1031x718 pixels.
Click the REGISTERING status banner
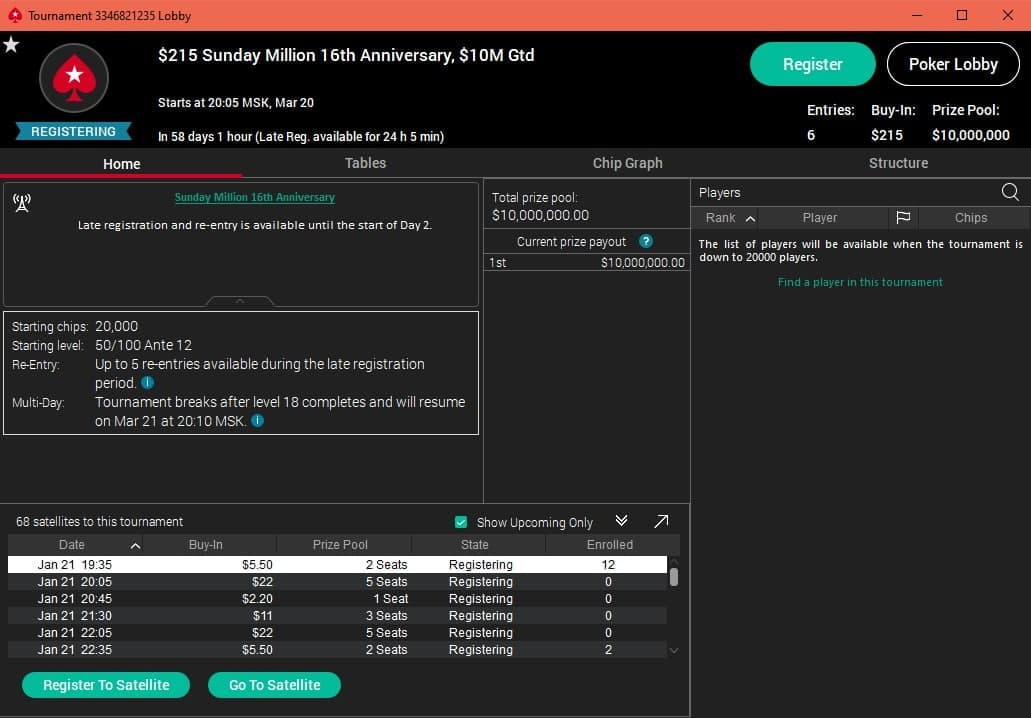74,132
